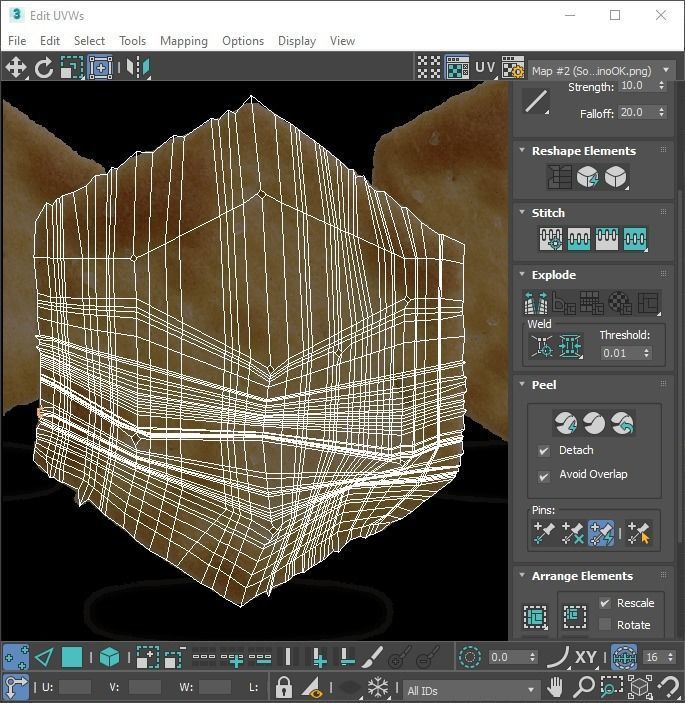Click the Quick Peel icon
Screen dimensions: 685x703
click(x=566, y=423)
